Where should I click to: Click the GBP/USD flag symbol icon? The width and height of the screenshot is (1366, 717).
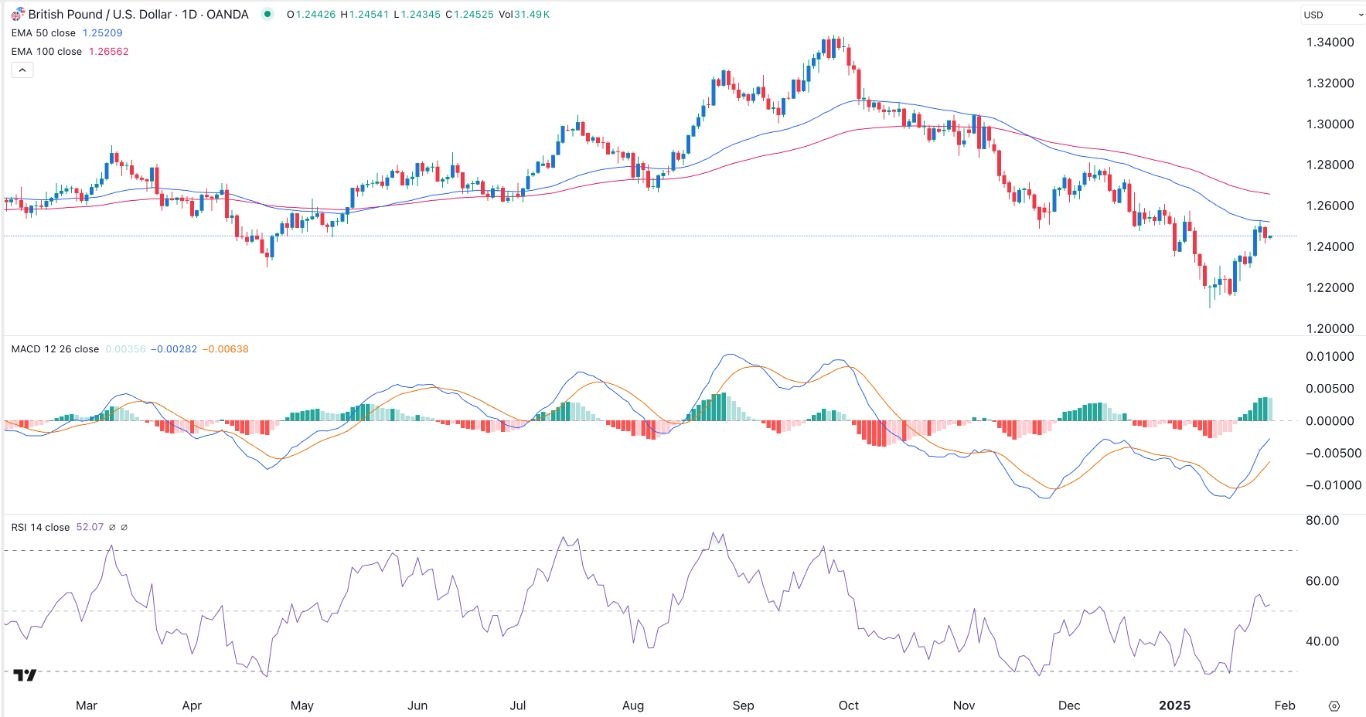pos(18,14)
